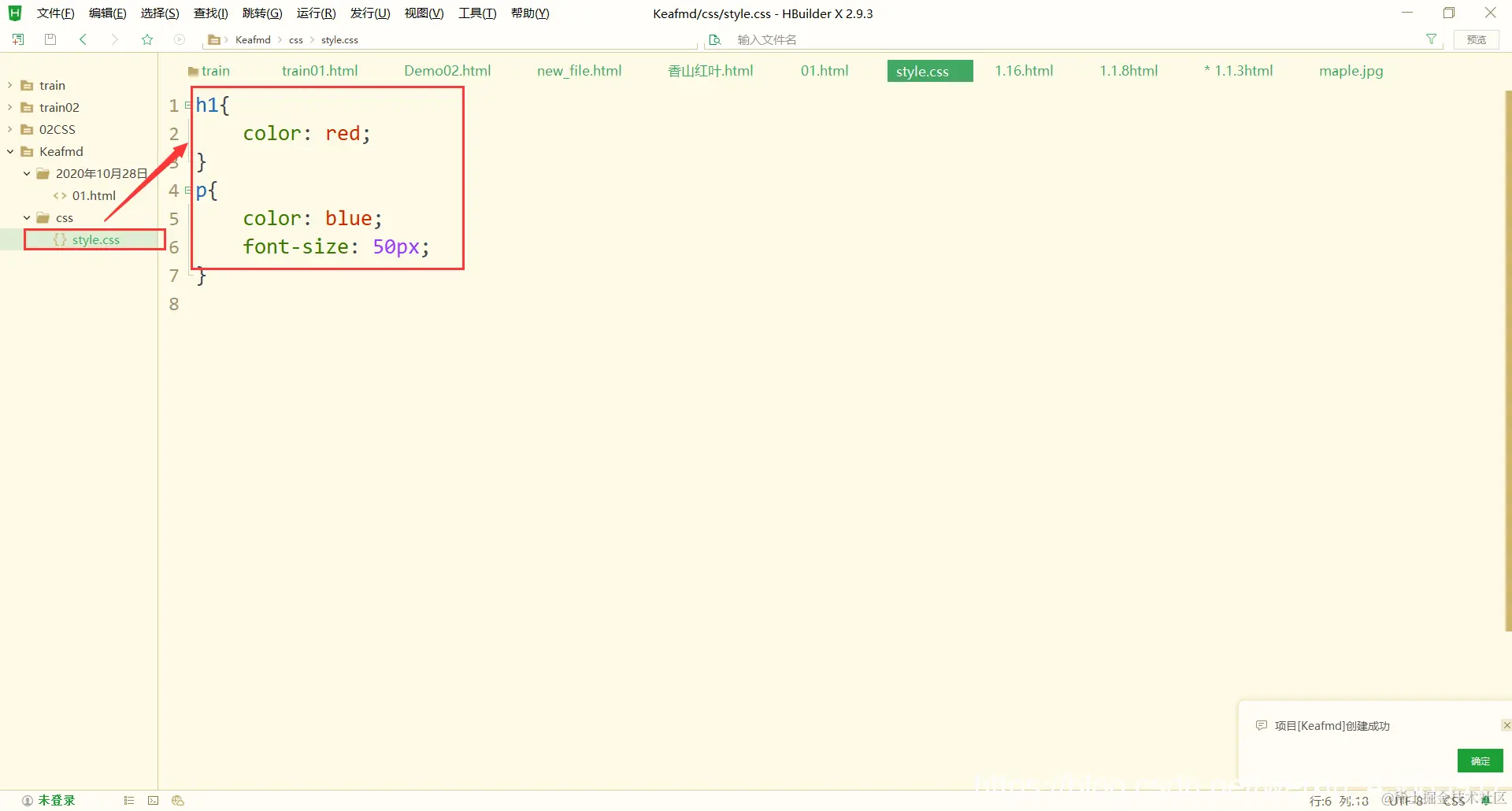Screen dimensions: 1512x811
Task: Switch to the 1.1.8html tab
Action: [x=1128, y=71]
